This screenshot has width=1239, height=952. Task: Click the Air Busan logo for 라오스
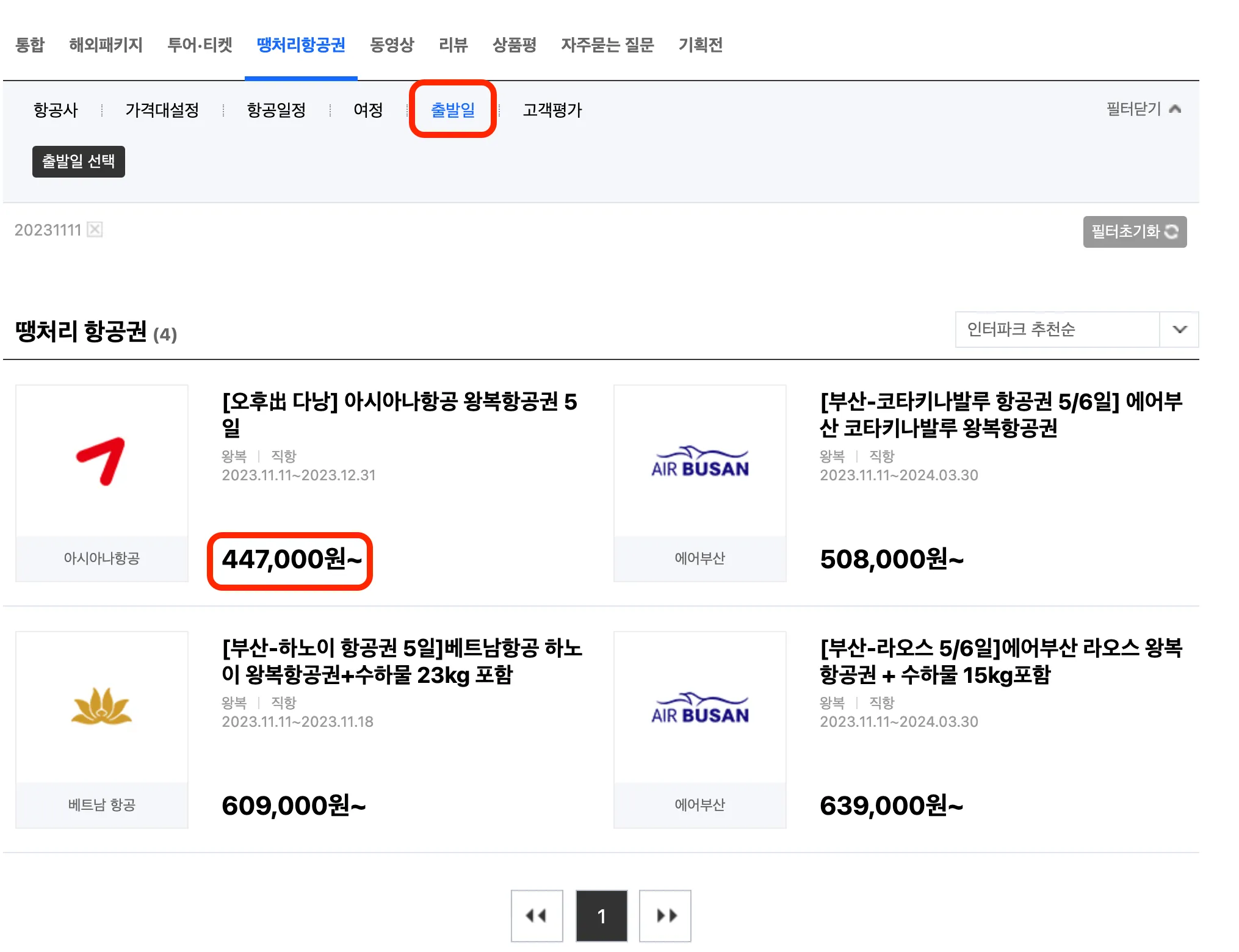(x=700, y=707)
